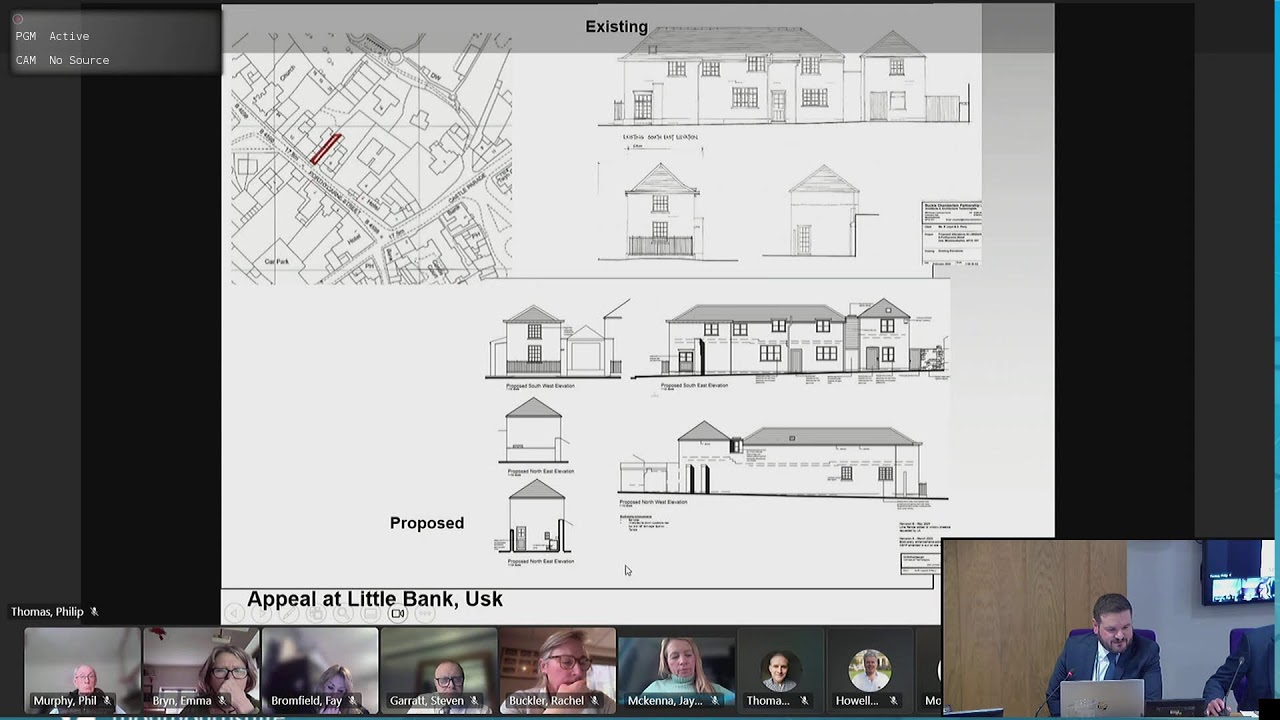Viewport: 1280px width, 720px height.
Task: Click the 'Murphy, Phil' name label
Action: tap(65, 701)
